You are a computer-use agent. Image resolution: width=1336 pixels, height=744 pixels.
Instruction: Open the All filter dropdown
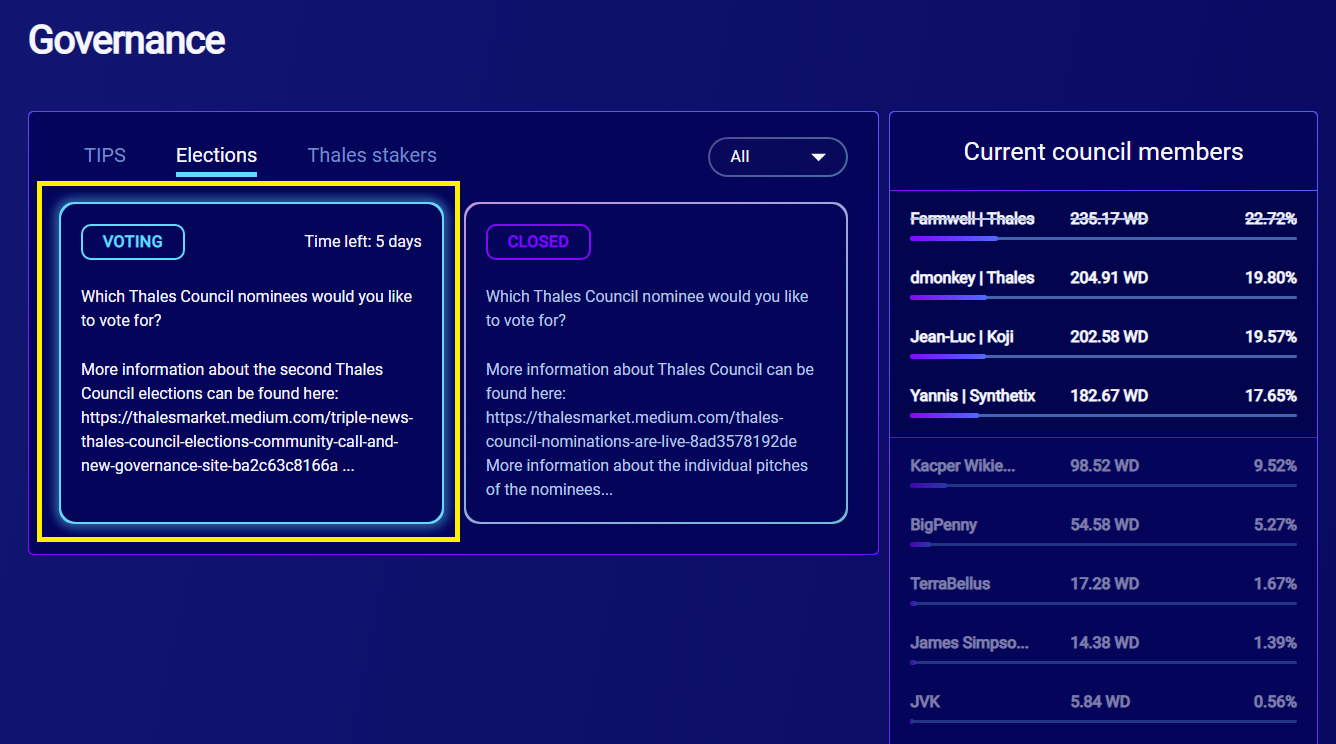coord(777,157)
